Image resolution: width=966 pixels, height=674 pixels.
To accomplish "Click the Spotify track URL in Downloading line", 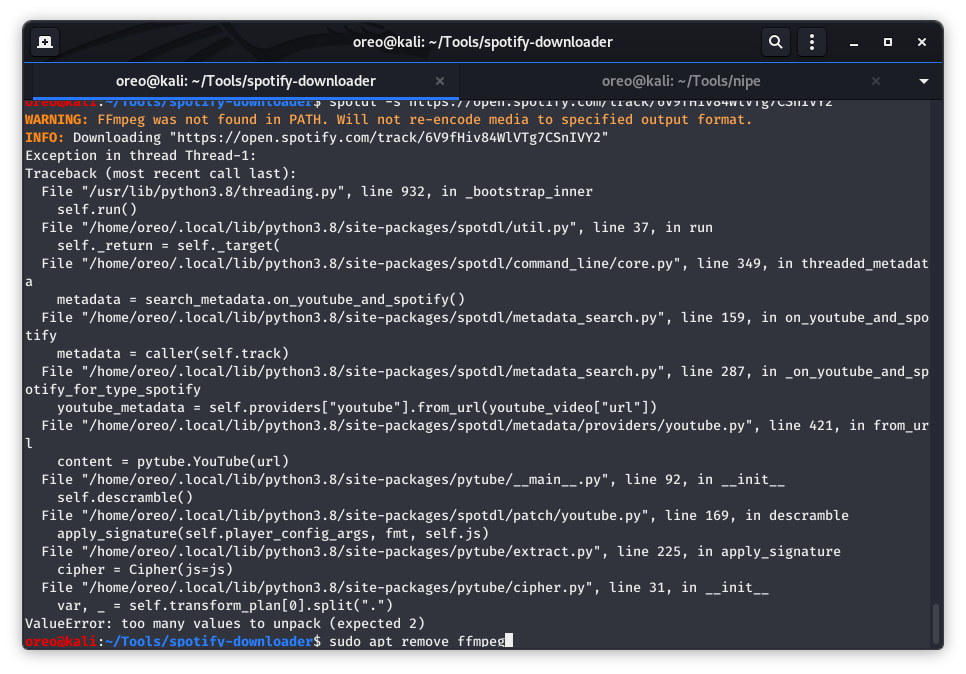I will [x=389, y=137].
